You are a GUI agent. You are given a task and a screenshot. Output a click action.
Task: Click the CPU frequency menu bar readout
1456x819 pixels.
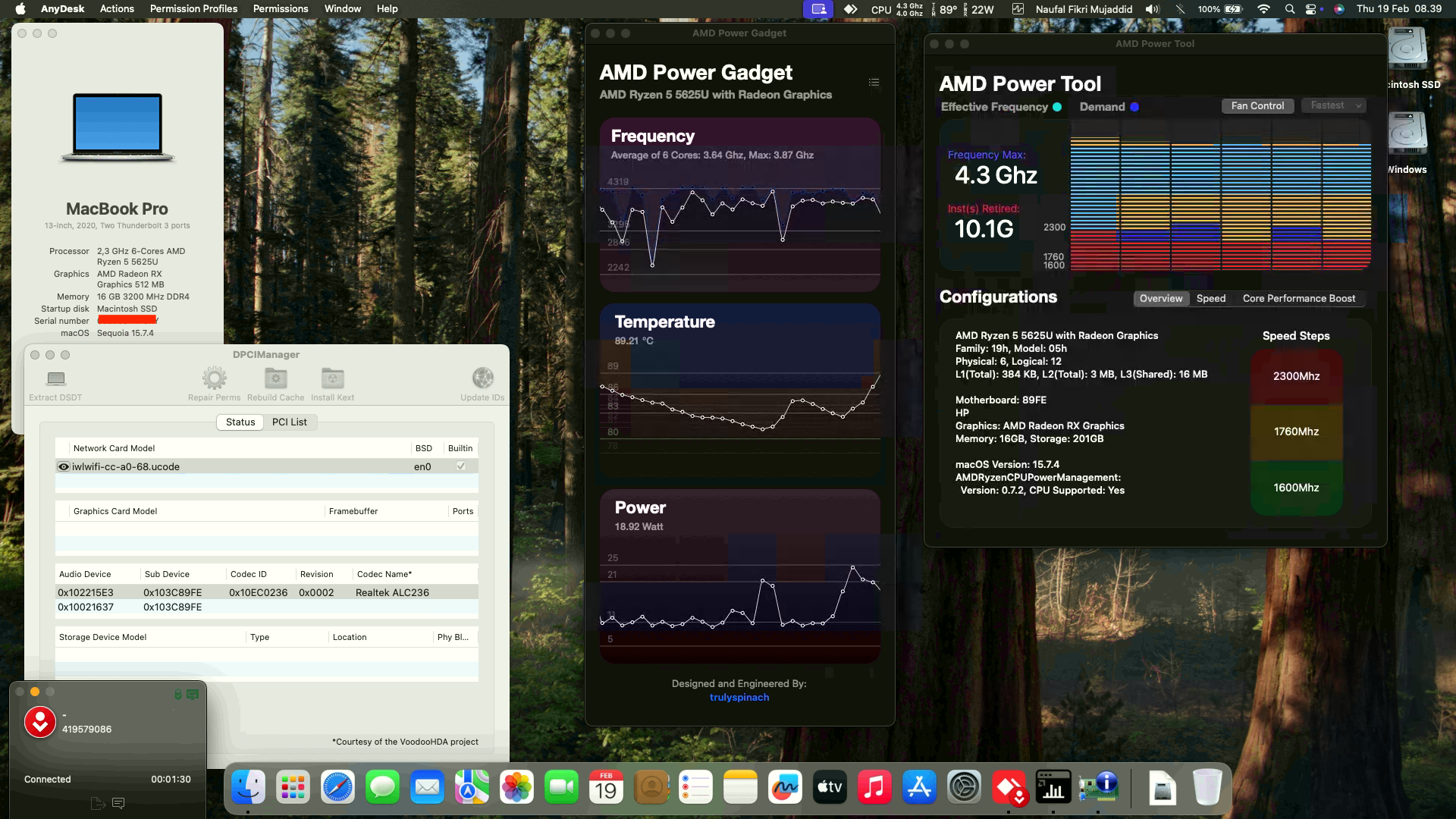tap(897, 9)
